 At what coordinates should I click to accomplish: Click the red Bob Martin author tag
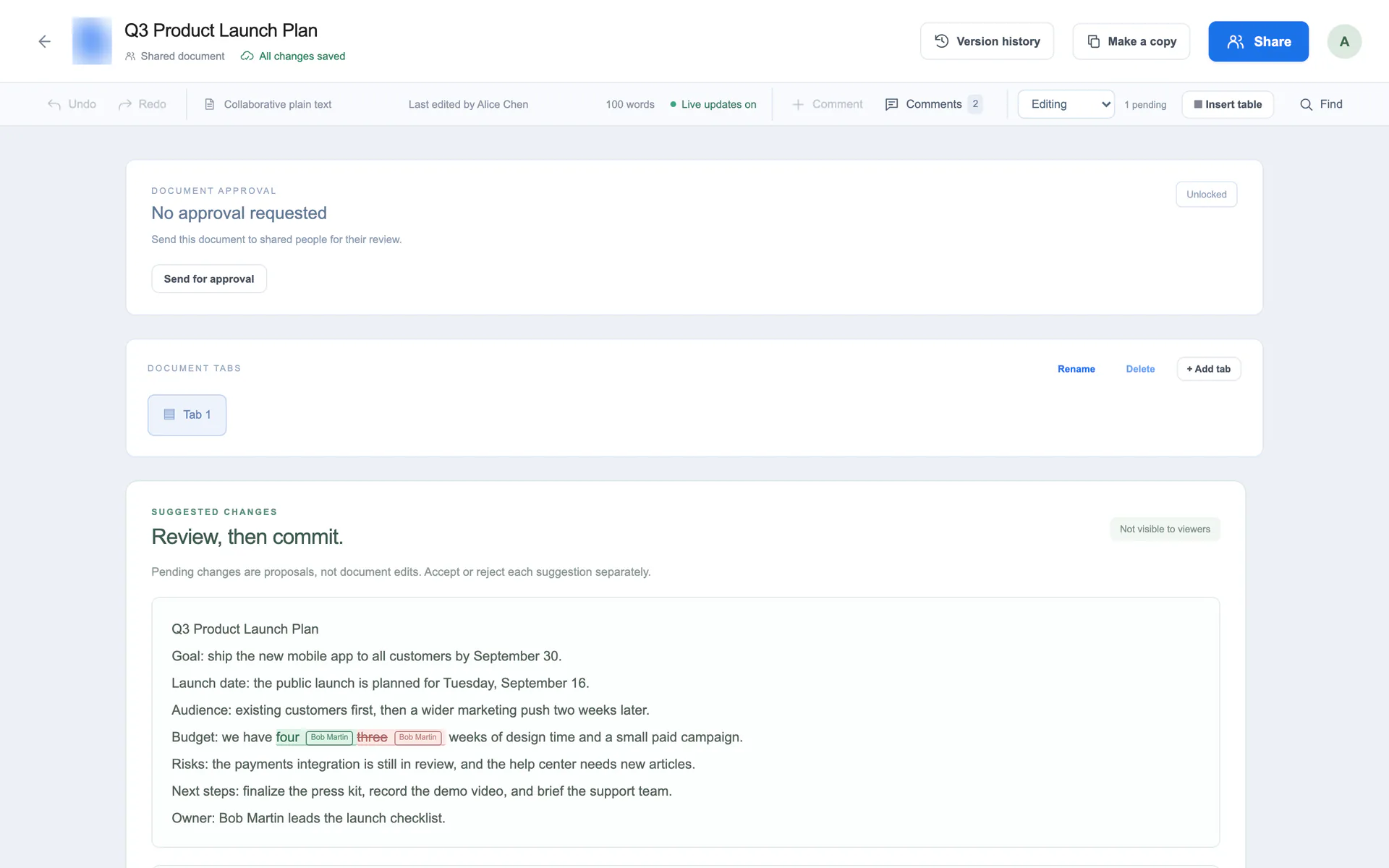tap(418, 738)
